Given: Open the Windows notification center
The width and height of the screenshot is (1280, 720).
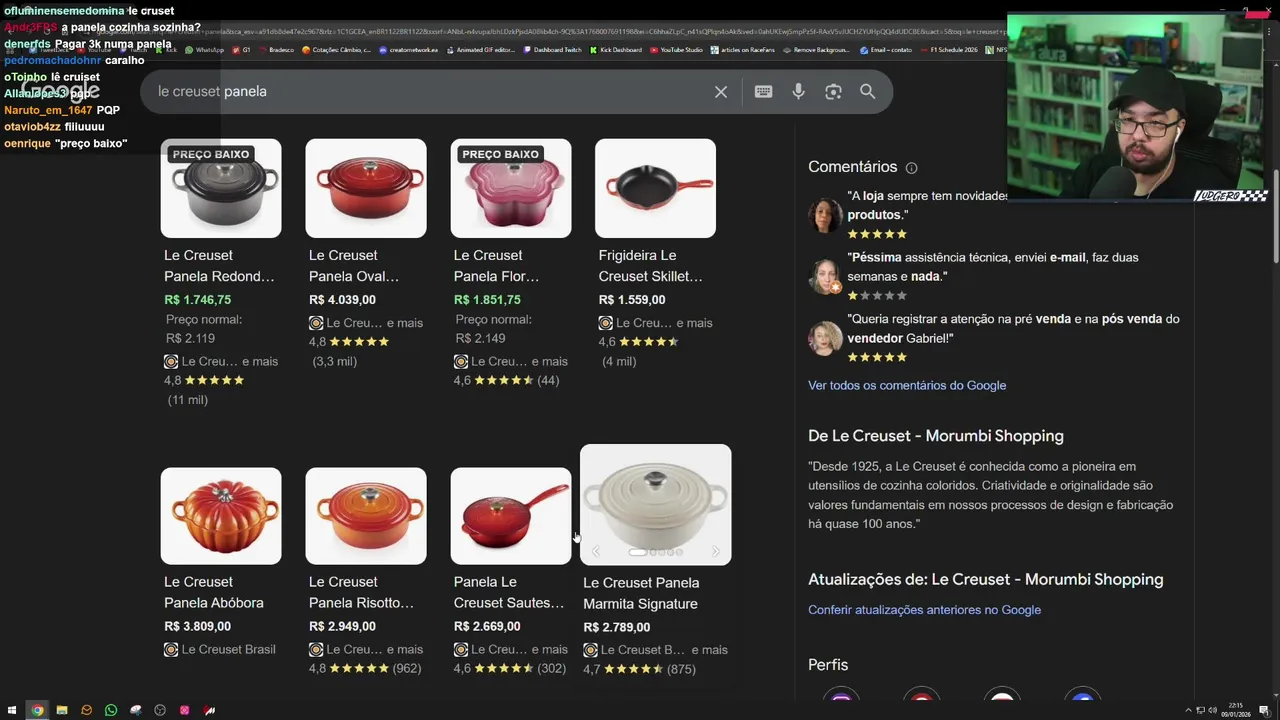Looking at the screenshot, I should click(x=1265, y=711).
